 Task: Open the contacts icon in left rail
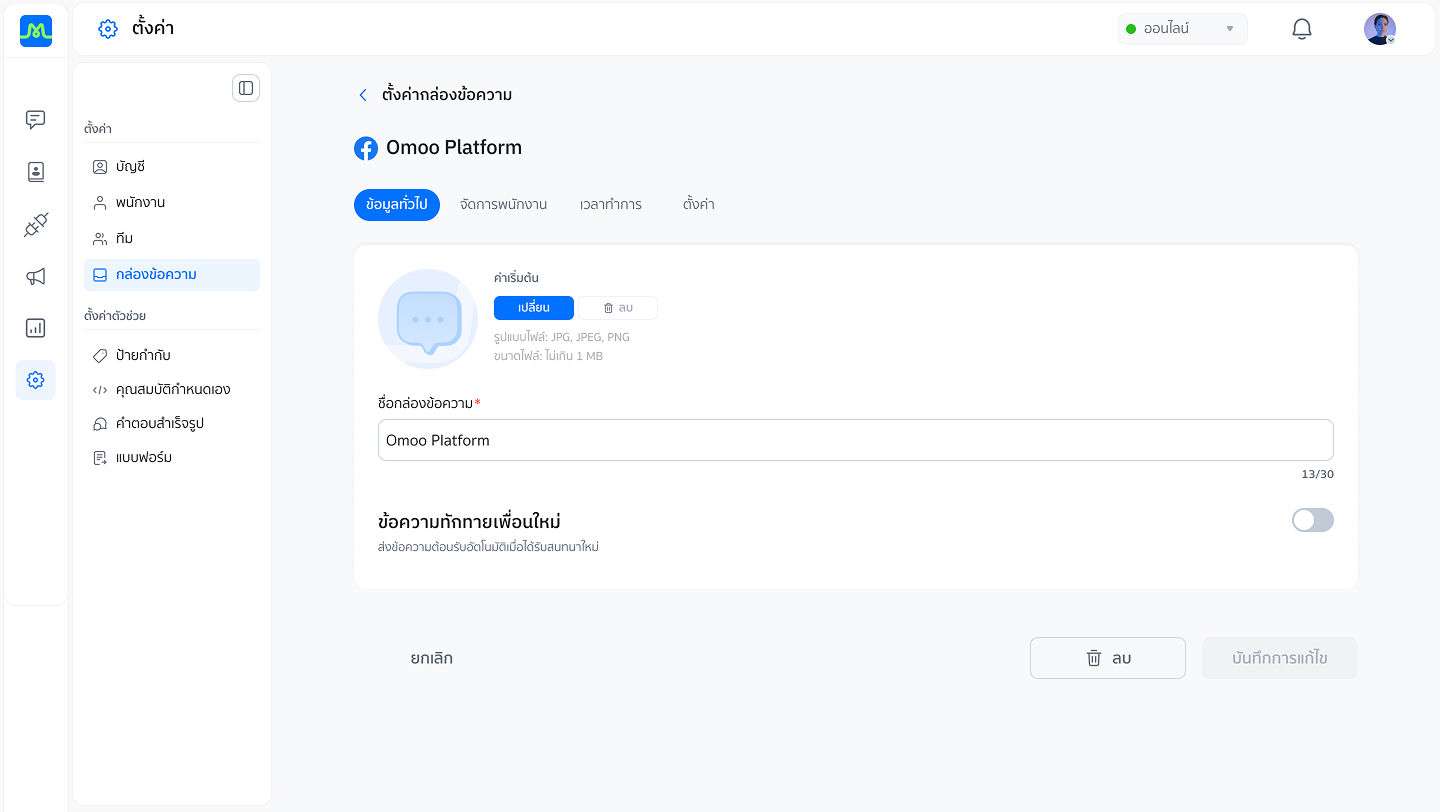(x=36, y=172)
